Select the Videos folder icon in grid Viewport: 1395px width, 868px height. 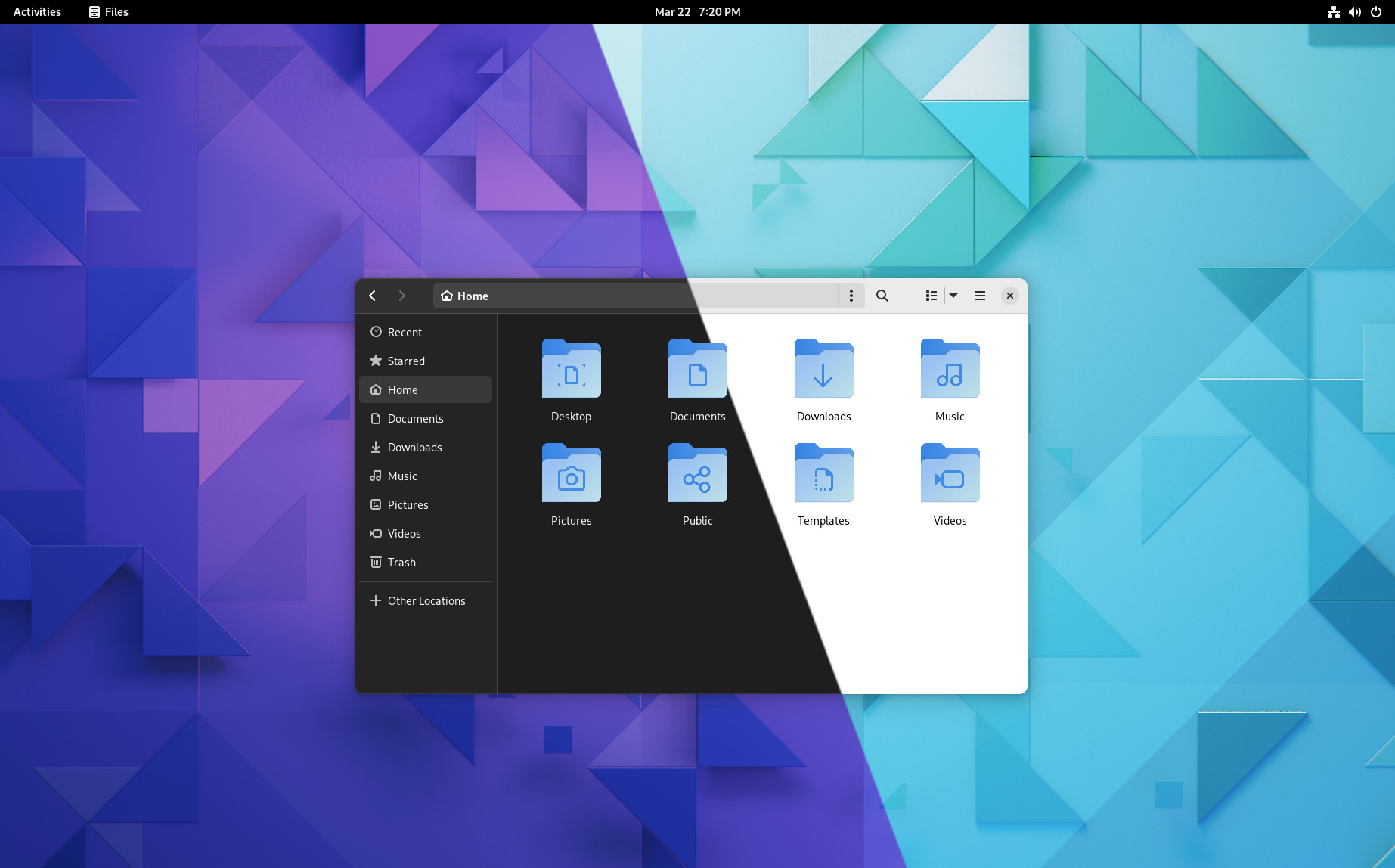point(950,473)
